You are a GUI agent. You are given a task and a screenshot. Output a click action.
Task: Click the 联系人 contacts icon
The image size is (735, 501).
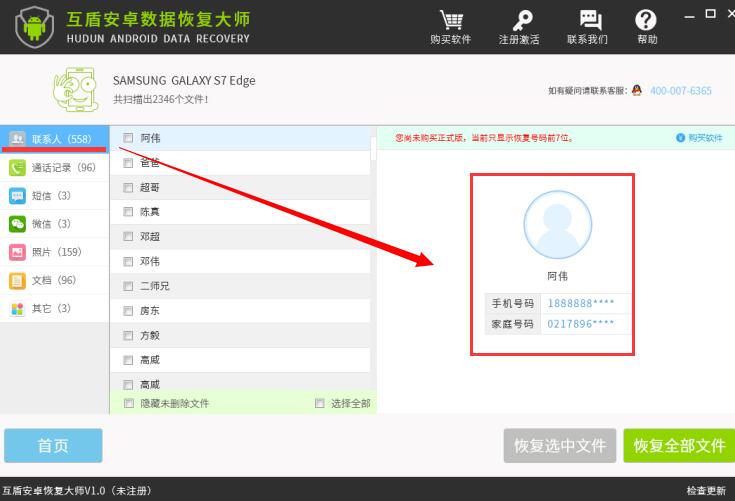pyautogui.click(x=17, y=138)
